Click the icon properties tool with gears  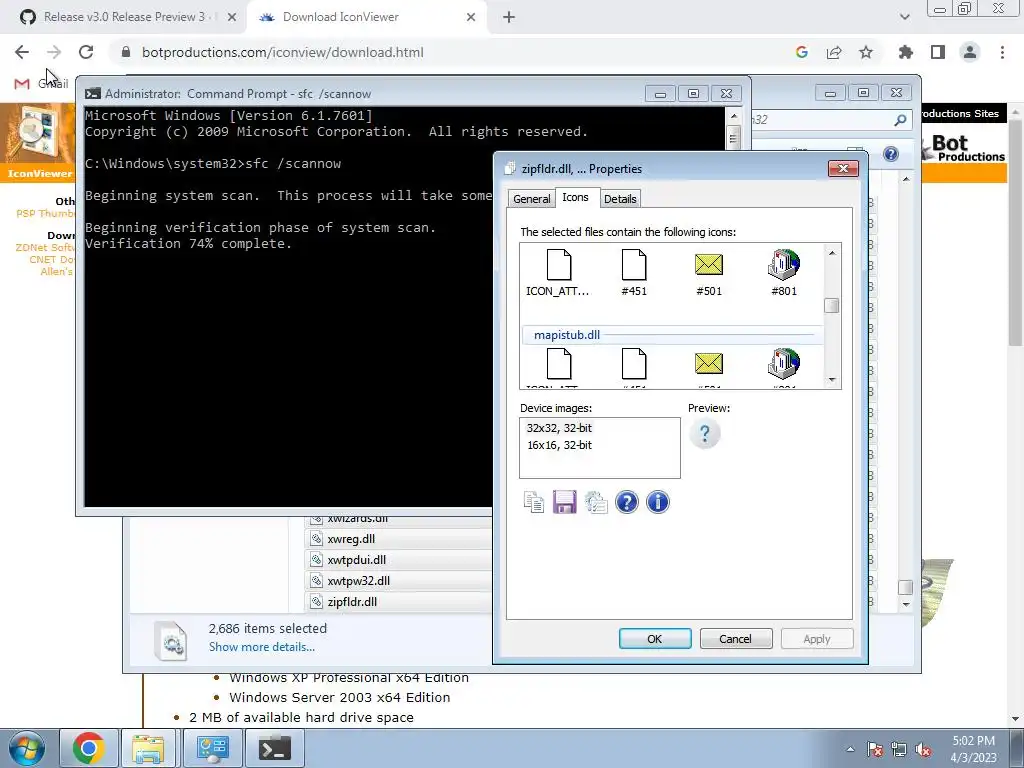coord(596,502)
